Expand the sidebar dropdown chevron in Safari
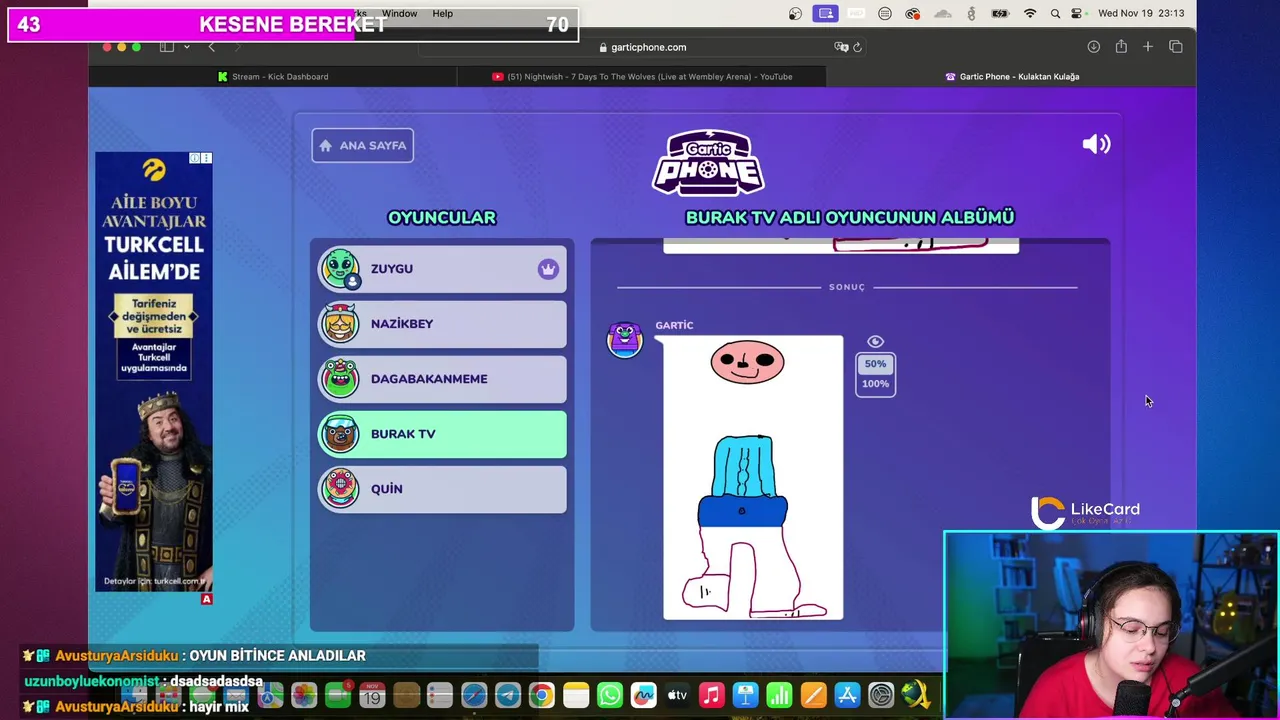The image size is (1280, 720). coord(186,47)
